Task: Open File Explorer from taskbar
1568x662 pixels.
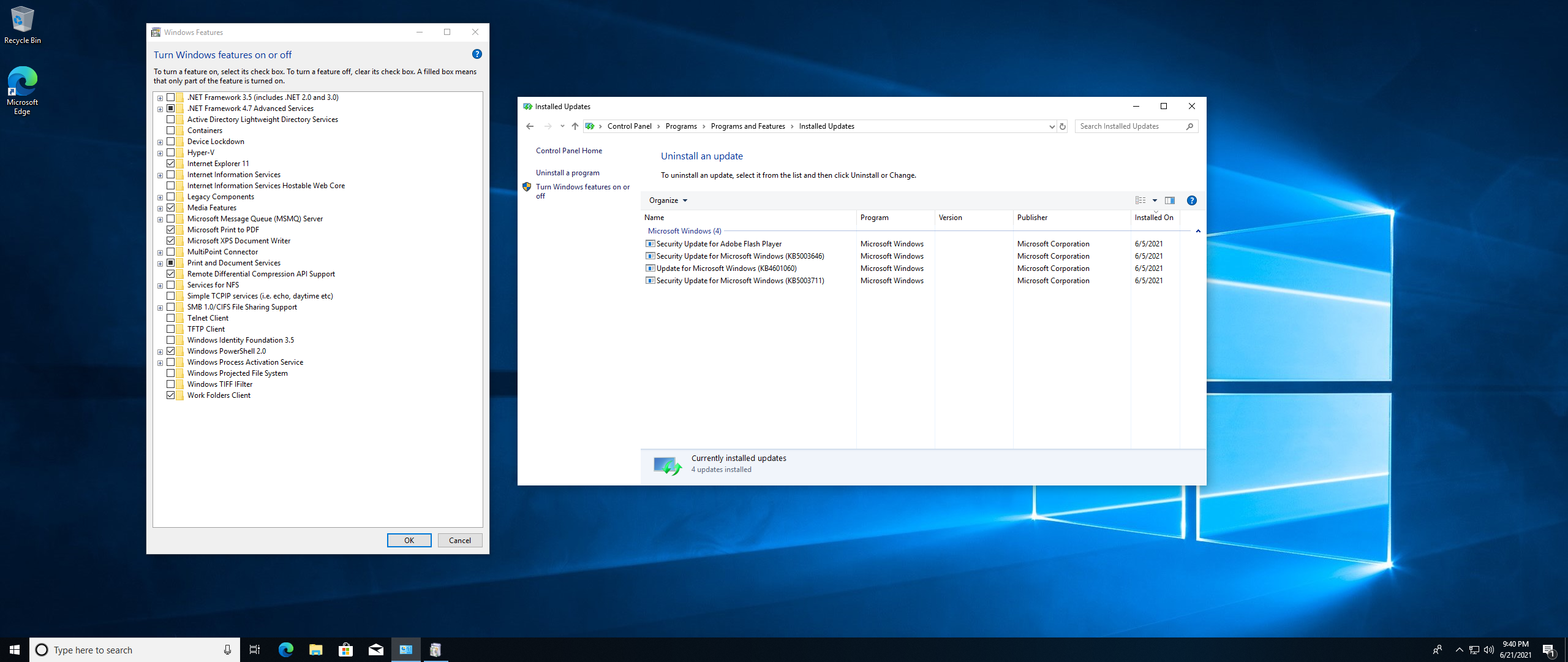Action: 315,650
